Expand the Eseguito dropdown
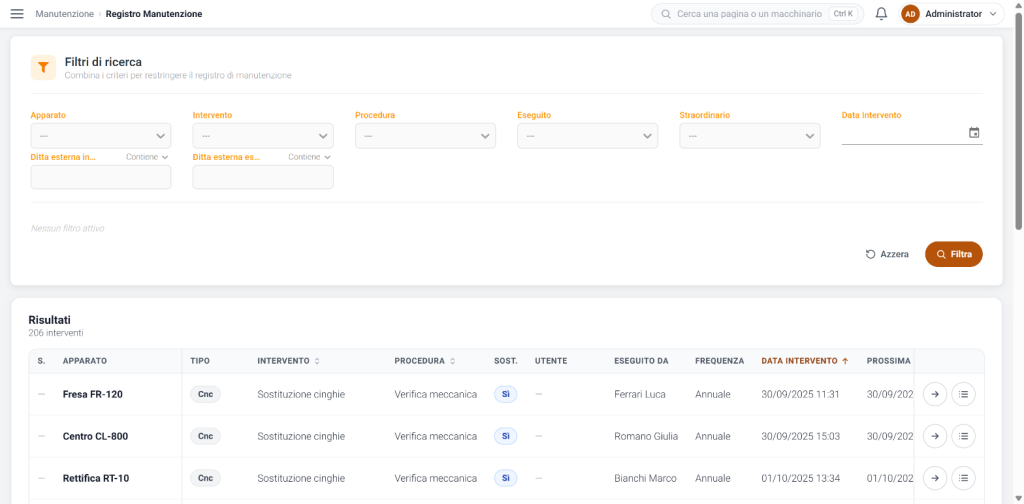1024x504 pixels. click(587, 136)
